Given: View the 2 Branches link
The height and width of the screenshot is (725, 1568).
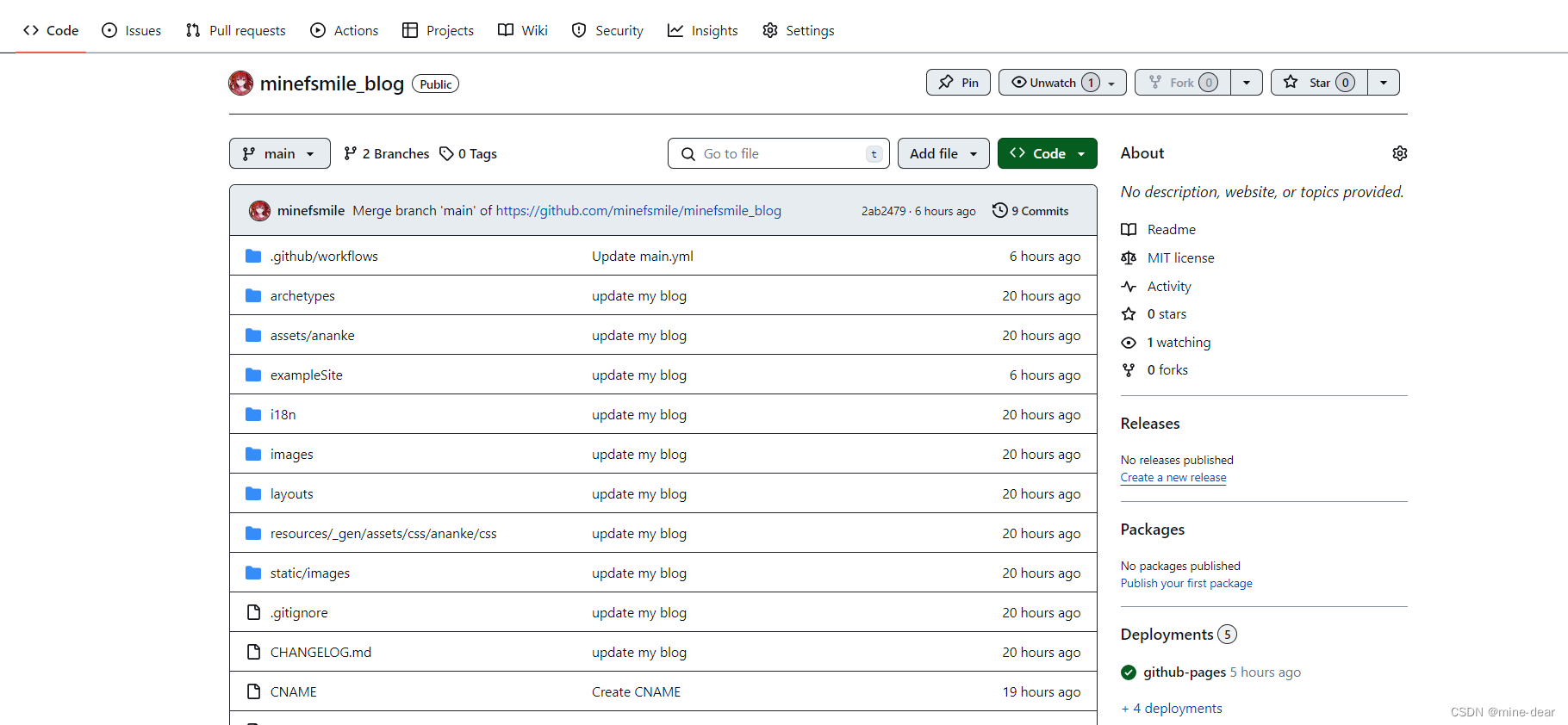Looking at the screenshot, I should 386,153.
